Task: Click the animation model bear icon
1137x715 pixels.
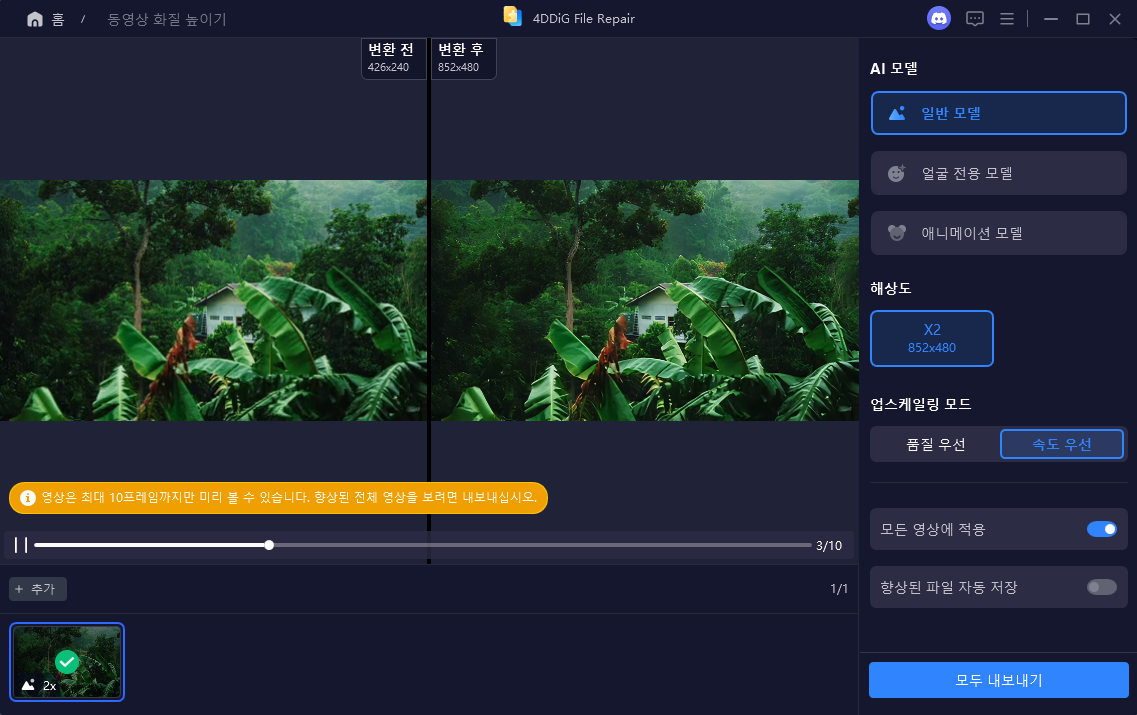Action: [897, 233]
